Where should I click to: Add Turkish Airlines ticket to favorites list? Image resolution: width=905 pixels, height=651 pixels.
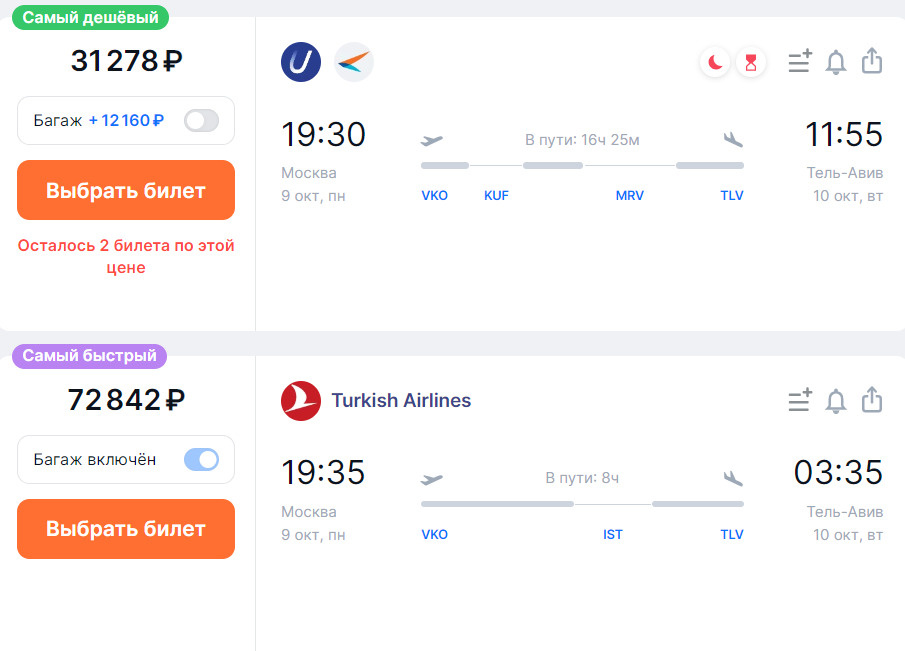[x=800, y=400]
